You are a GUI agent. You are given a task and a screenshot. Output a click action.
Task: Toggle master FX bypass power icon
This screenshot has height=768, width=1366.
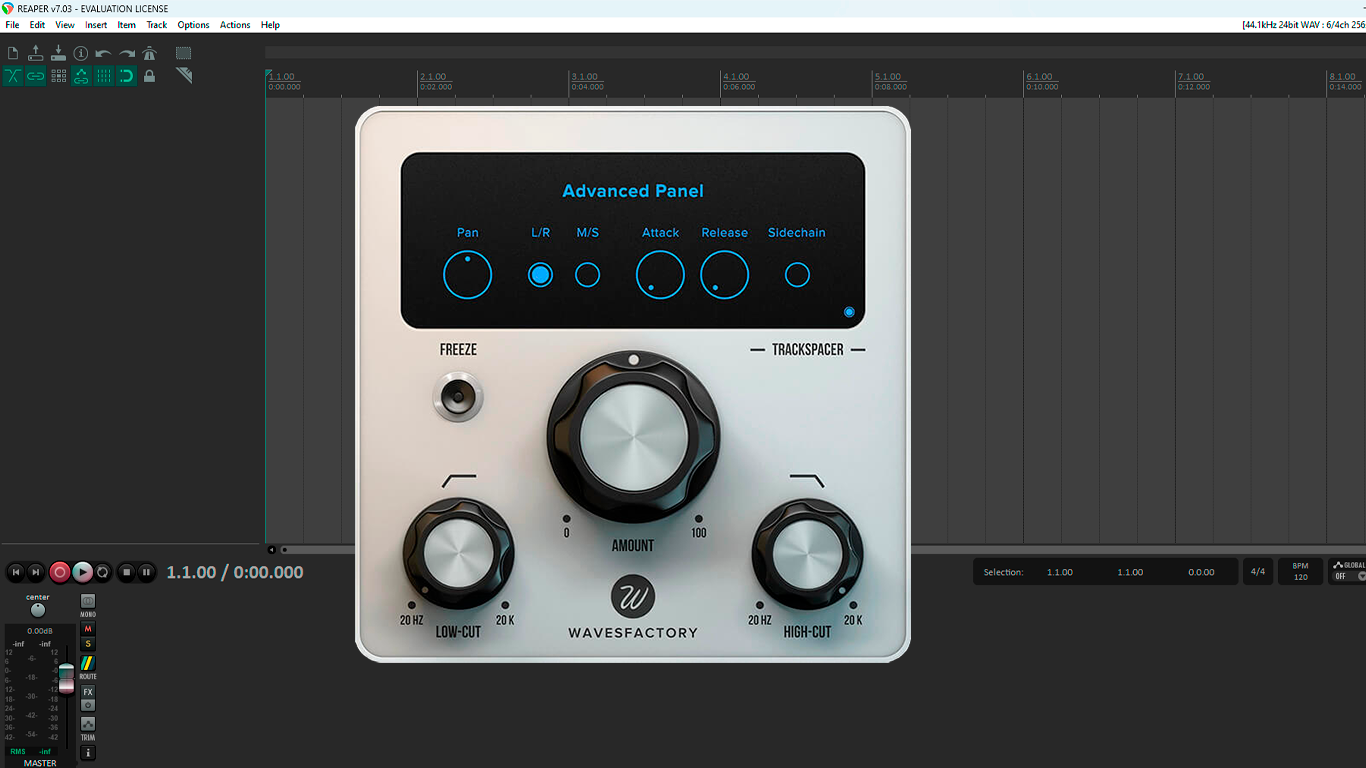point(88,705)
